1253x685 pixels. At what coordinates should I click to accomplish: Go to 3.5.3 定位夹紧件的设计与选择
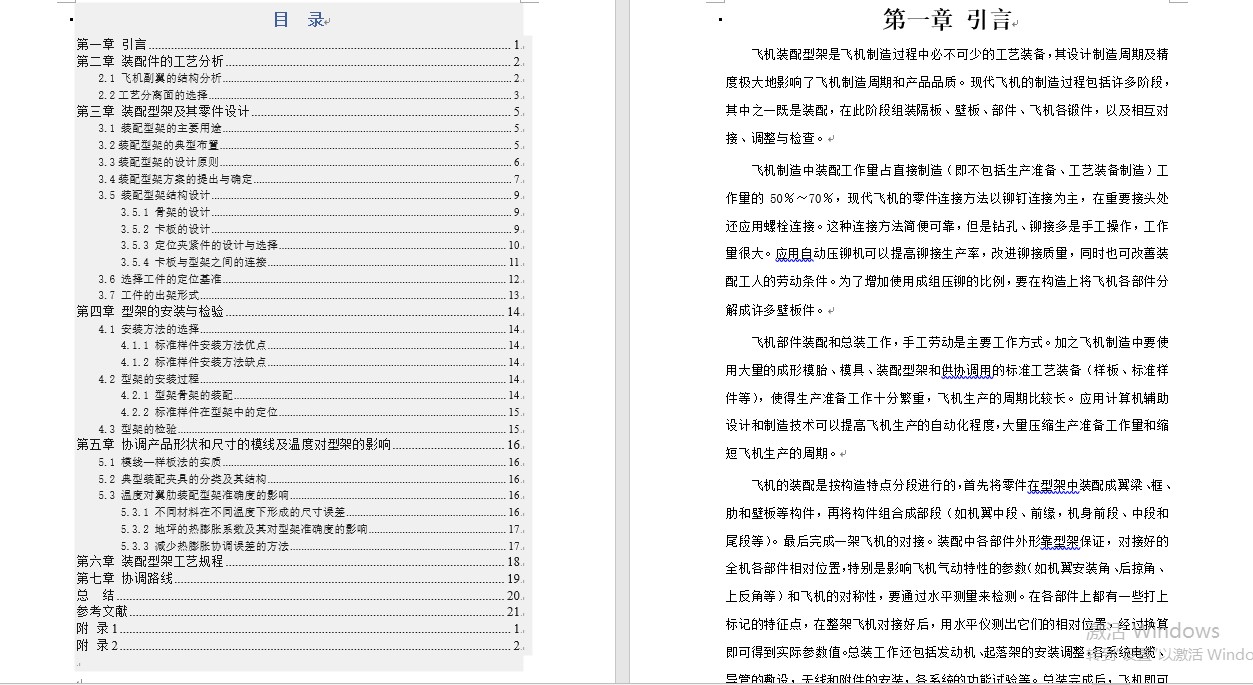click(321, 245)
